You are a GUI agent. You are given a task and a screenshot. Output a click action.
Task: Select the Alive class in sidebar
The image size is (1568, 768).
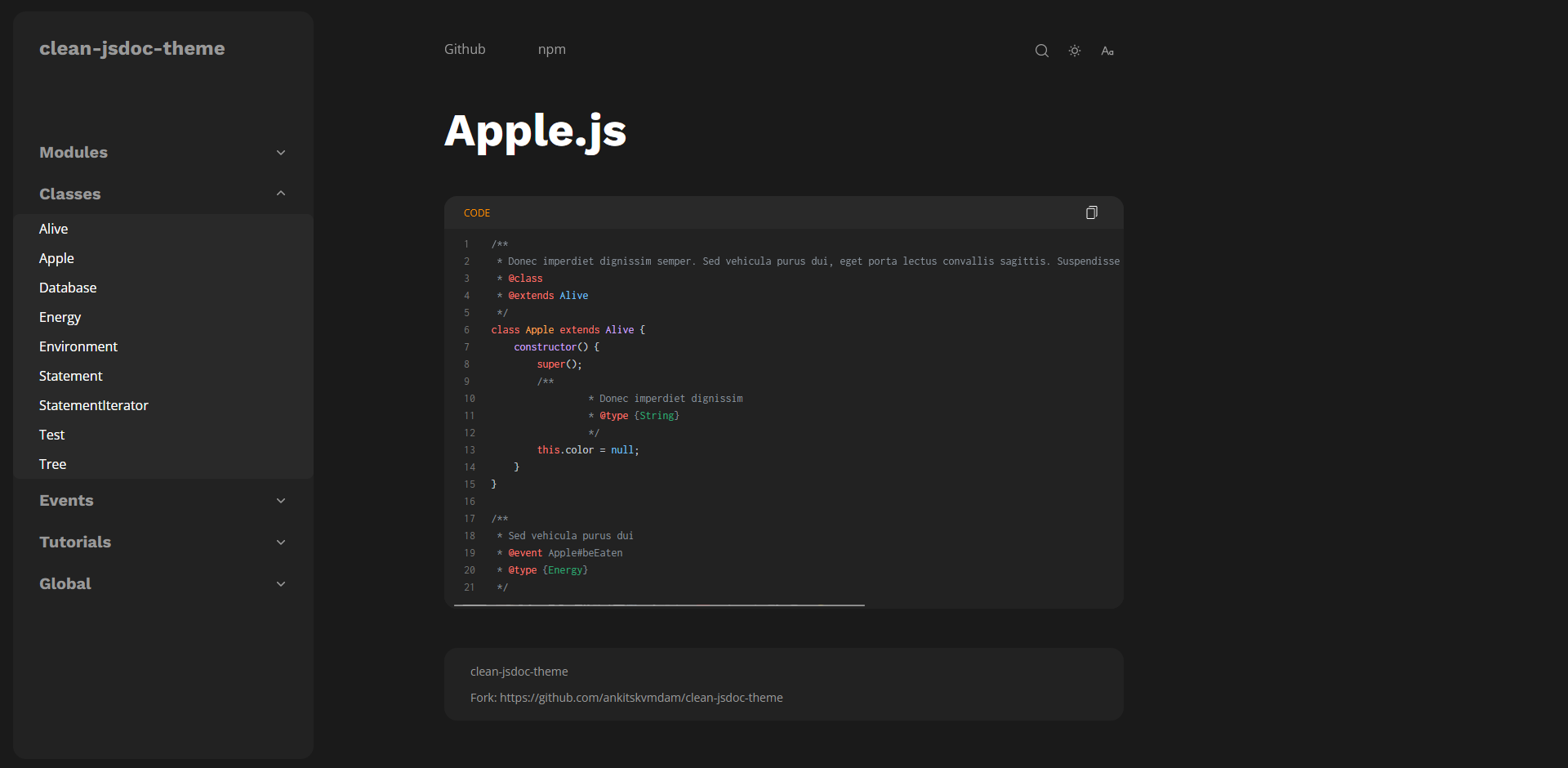point(53,229)
